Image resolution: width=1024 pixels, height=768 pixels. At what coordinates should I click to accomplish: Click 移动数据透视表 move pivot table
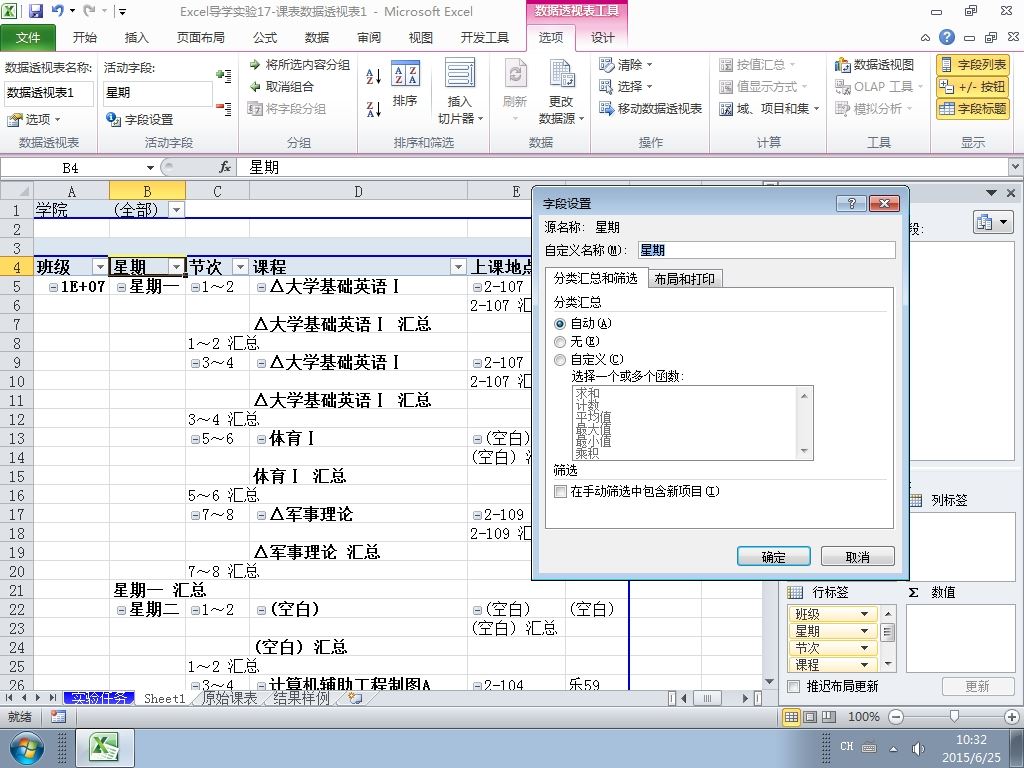pos(650,108)
